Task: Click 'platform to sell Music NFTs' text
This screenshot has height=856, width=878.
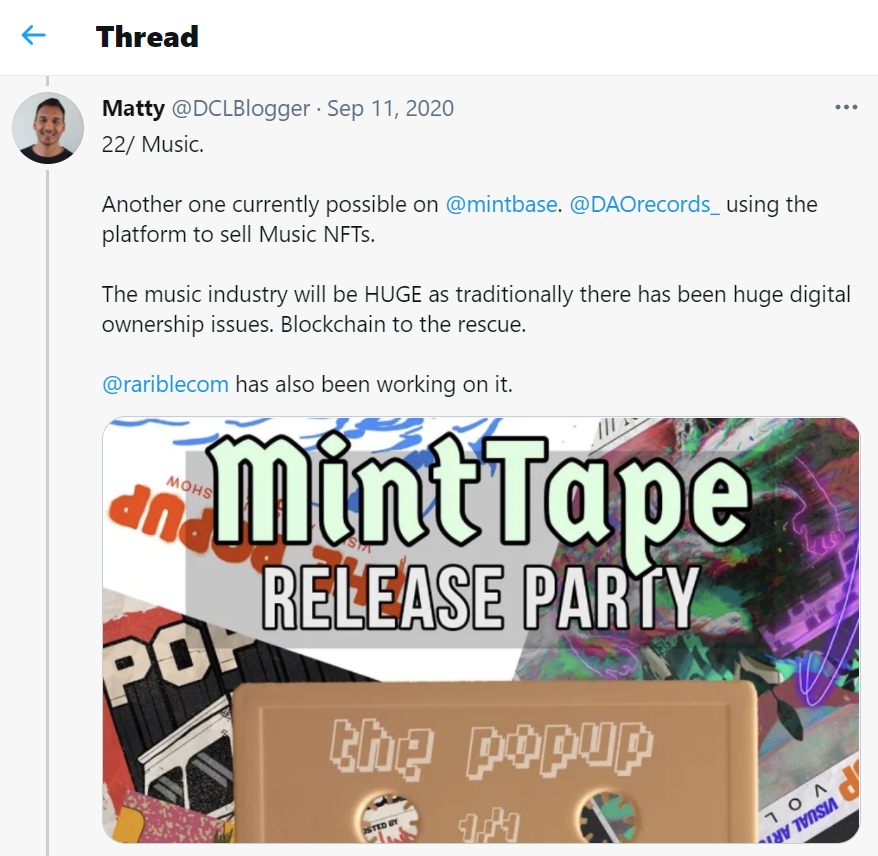Action: click(238, 235)
